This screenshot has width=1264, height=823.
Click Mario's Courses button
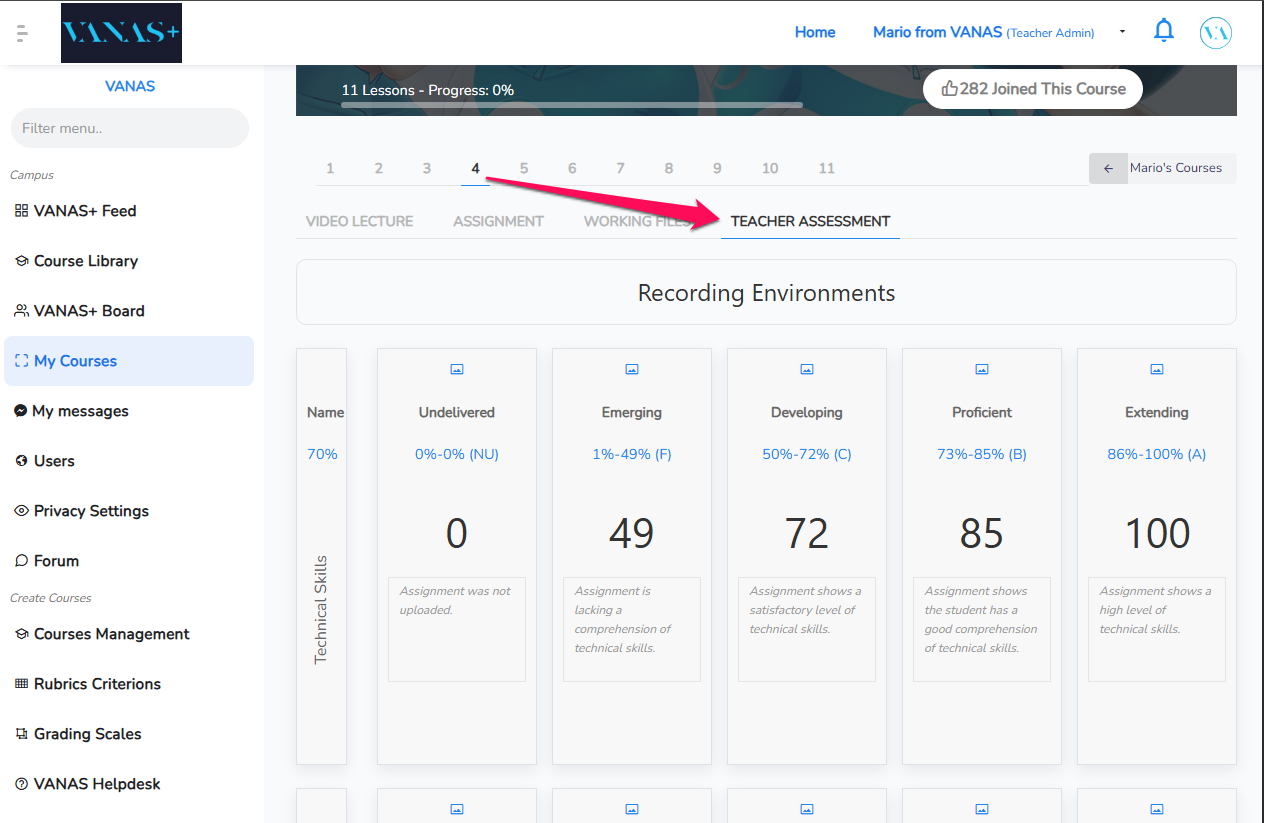pyautogui.click(x=1163, y=168)
